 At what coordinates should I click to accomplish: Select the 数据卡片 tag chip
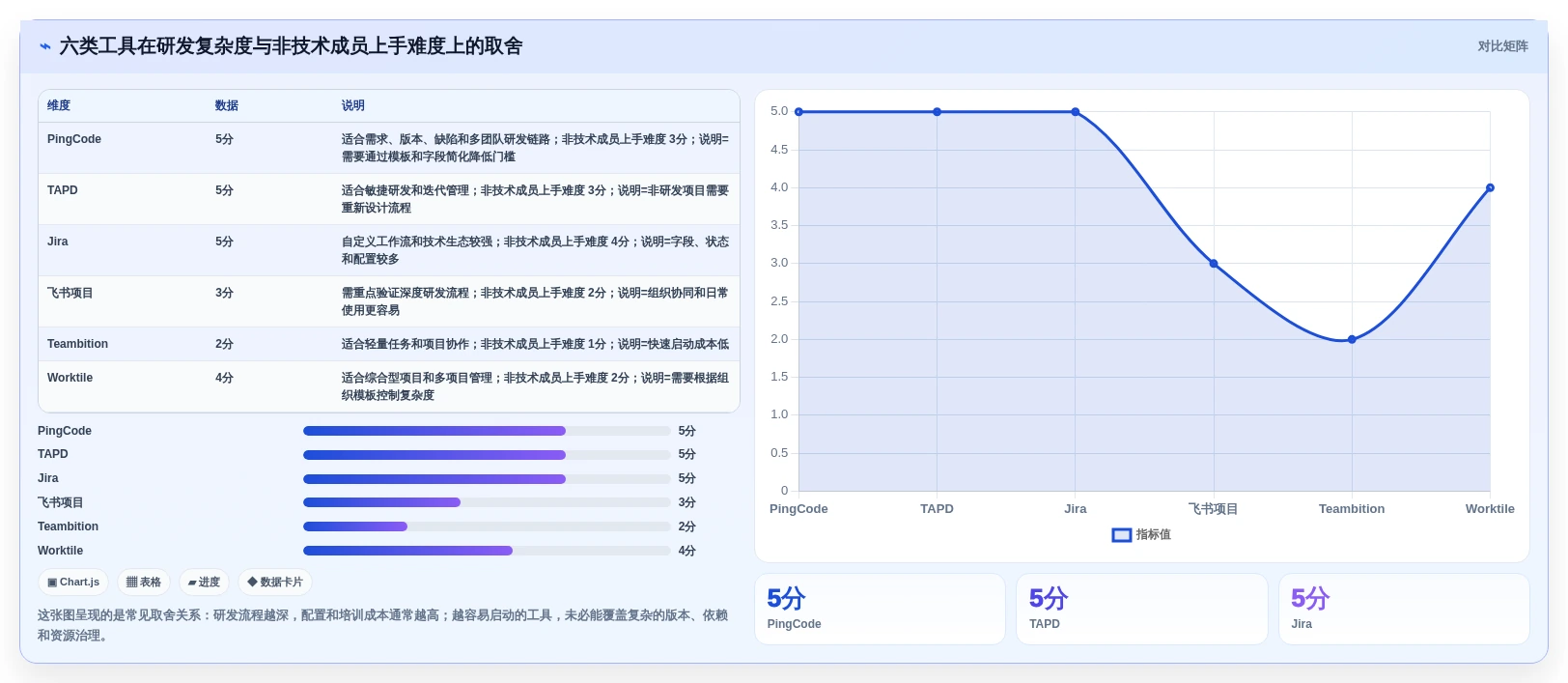click(275, 583)
